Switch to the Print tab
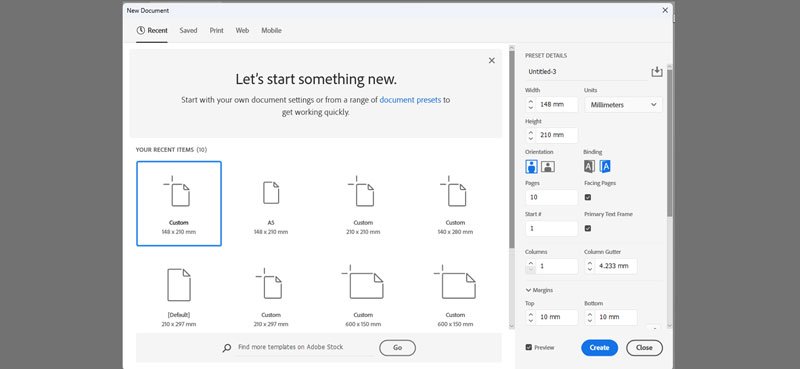 pyautogui.click(x=216, y=31)
